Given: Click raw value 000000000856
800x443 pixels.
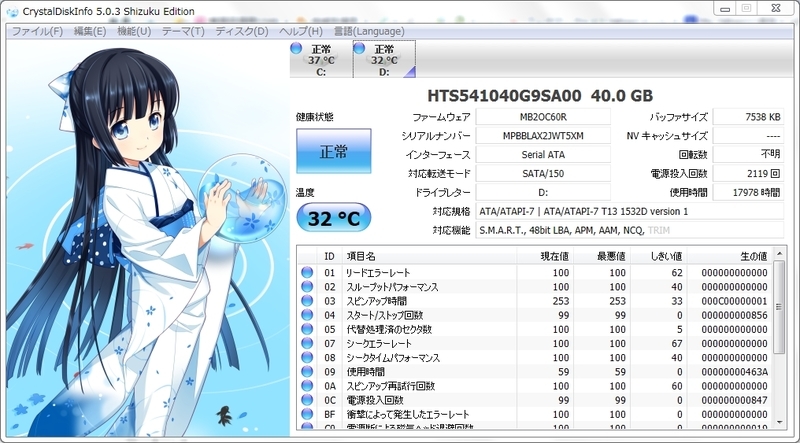Looking at the screenshot, I should (x=734, y=315).
